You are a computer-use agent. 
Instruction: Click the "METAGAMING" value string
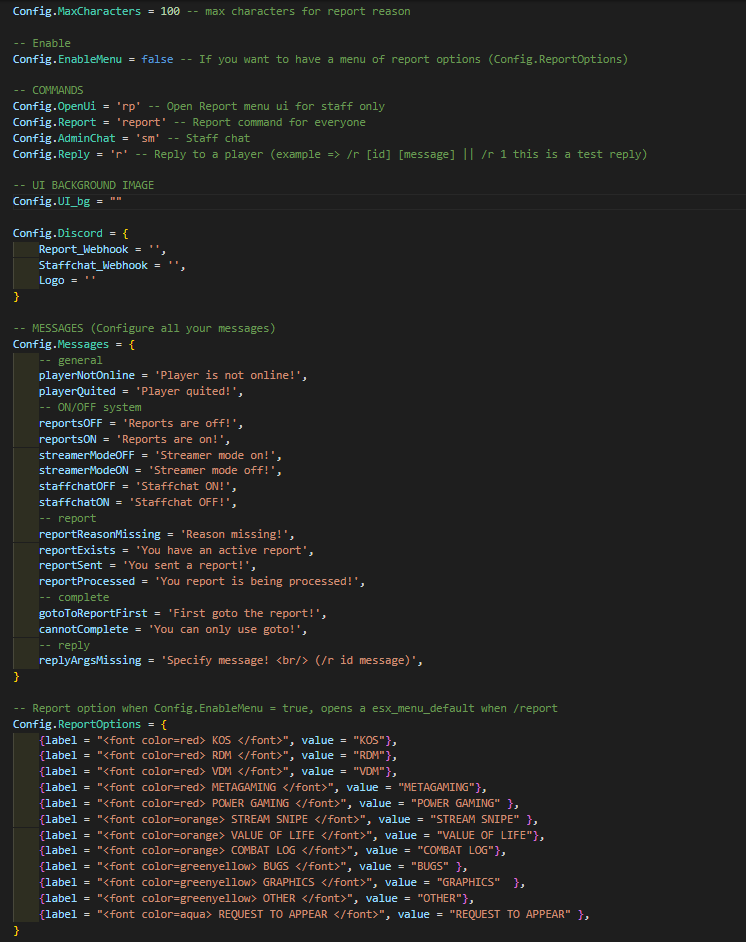point(436,788)
